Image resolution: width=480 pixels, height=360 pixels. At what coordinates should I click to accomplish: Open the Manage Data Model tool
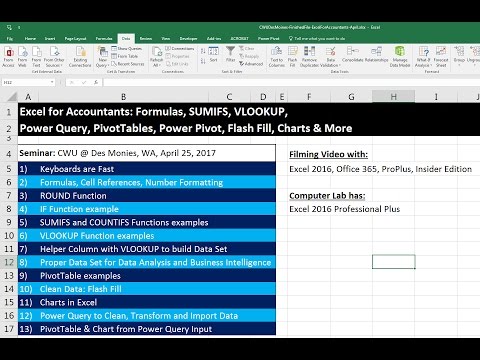tap(400, 56)
